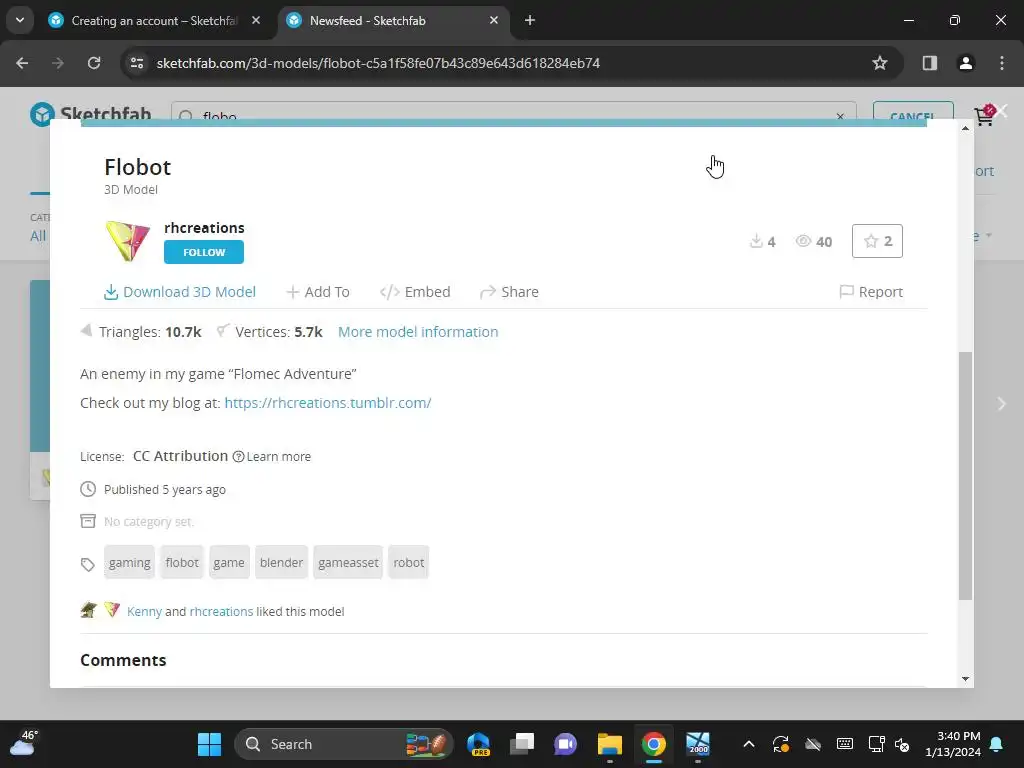
Task: Report this model
Action: [871, 292]
